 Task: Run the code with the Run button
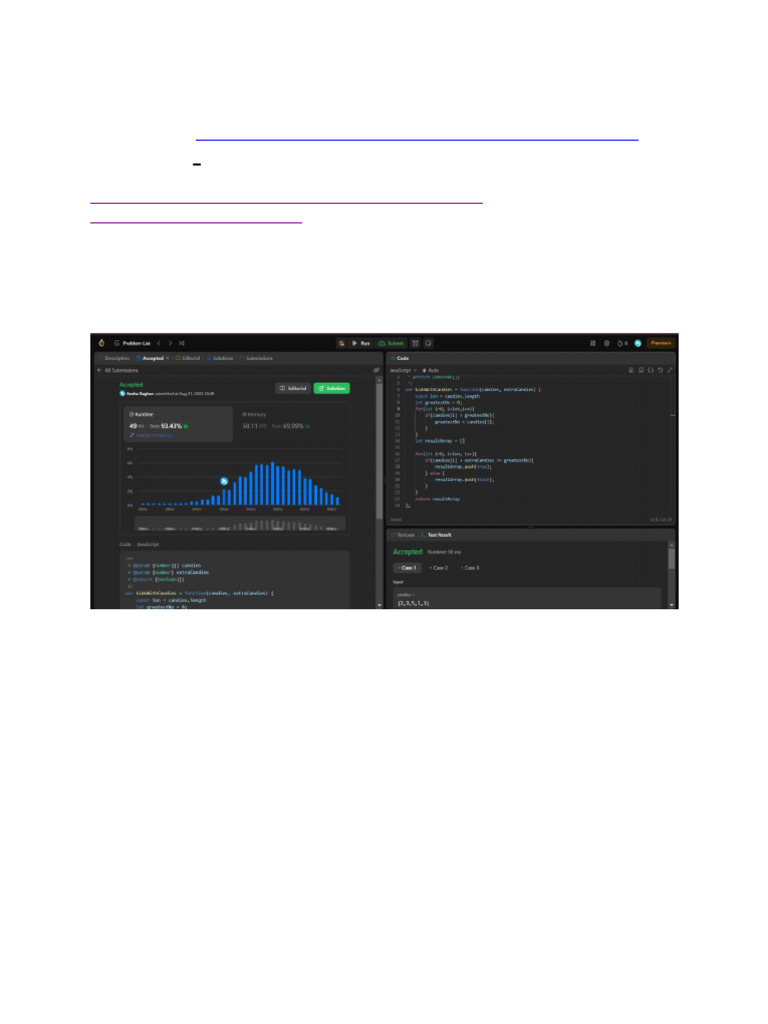(x=361, y=343)
